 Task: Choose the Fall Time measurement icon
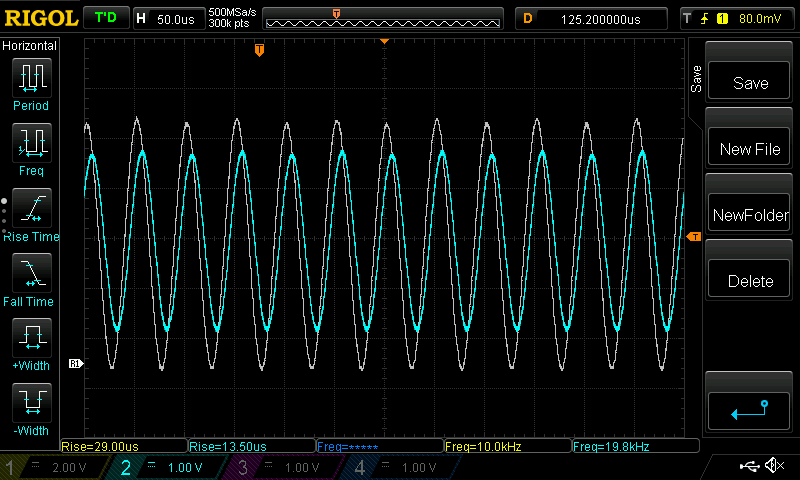click(x=31, y=272)
